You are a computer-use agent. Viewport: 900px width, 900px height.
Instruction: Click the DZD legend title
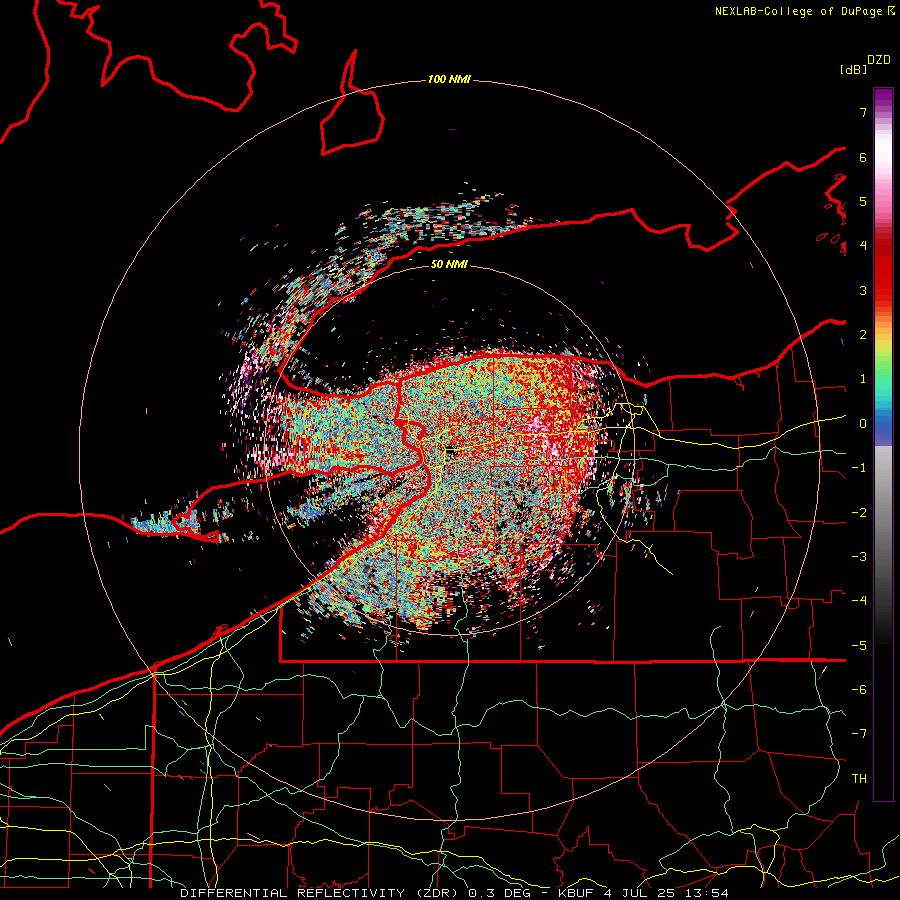[x=878, y=60]
